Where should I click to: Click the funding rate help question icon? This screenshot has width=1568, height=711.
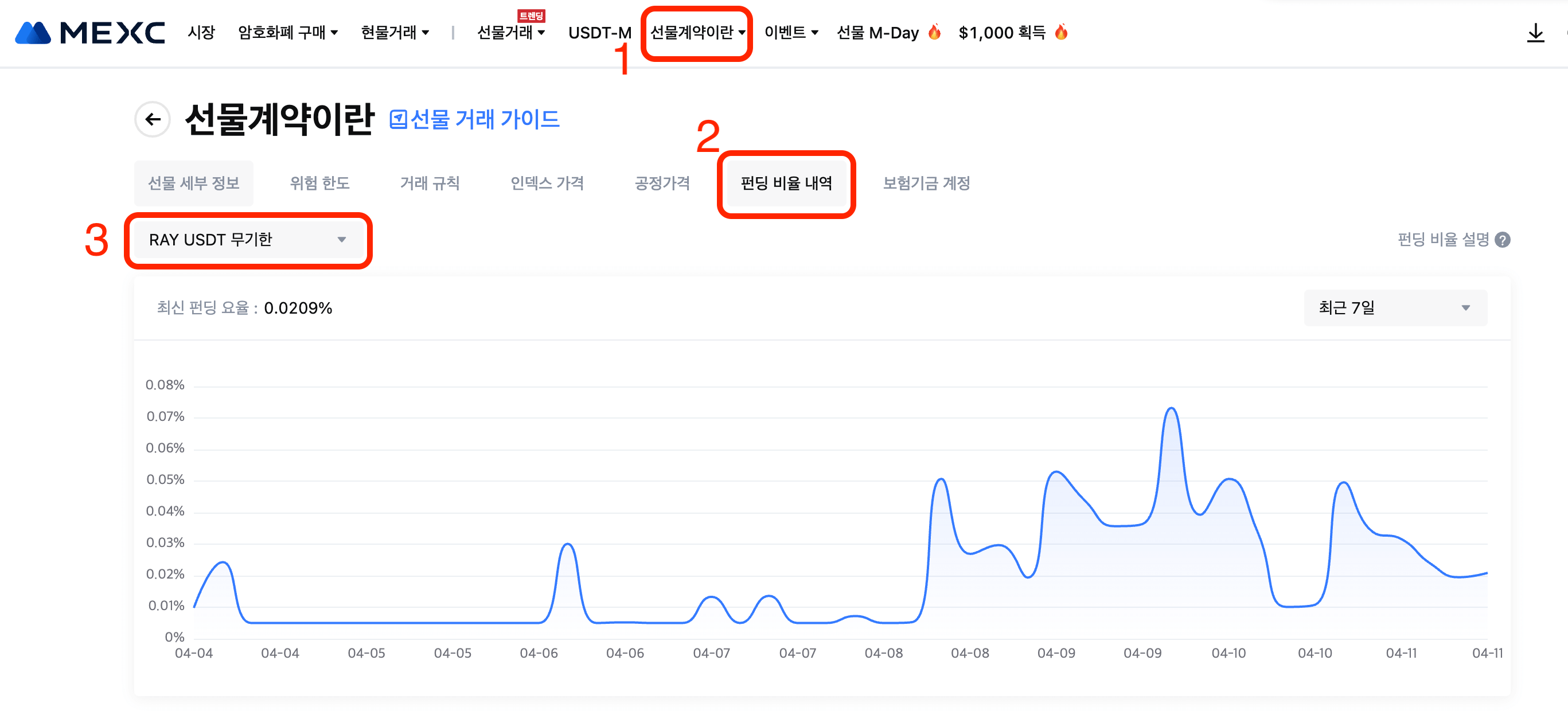1502,240
